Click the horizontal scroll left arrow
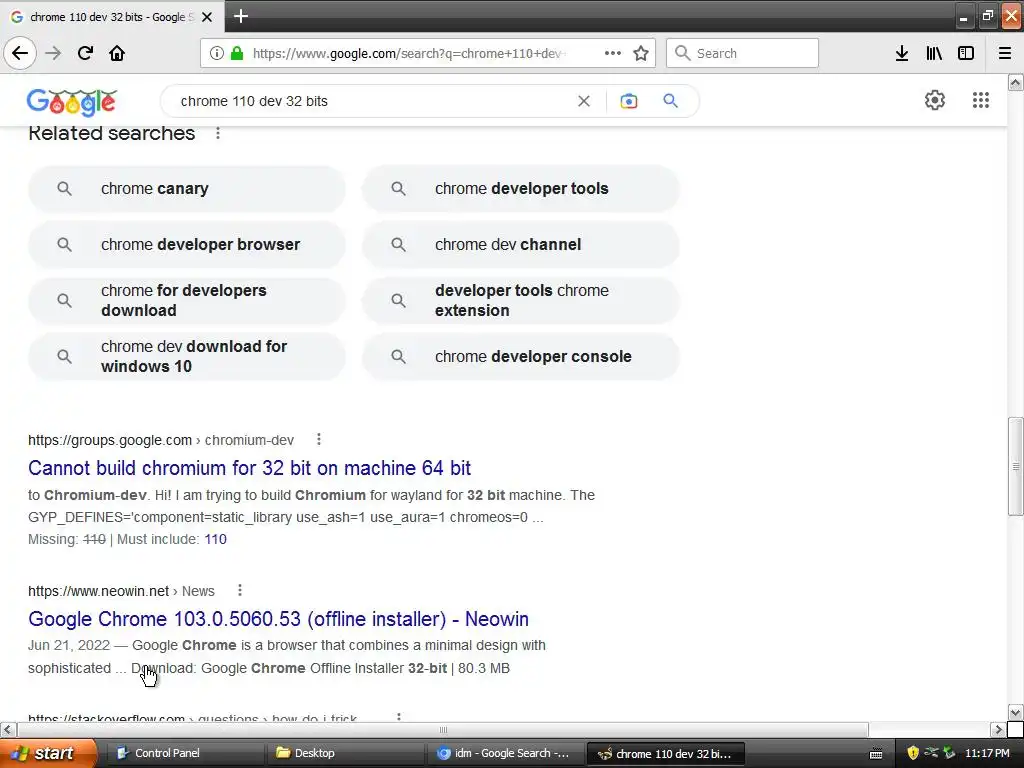1024x768 pixels. point(8,729)
